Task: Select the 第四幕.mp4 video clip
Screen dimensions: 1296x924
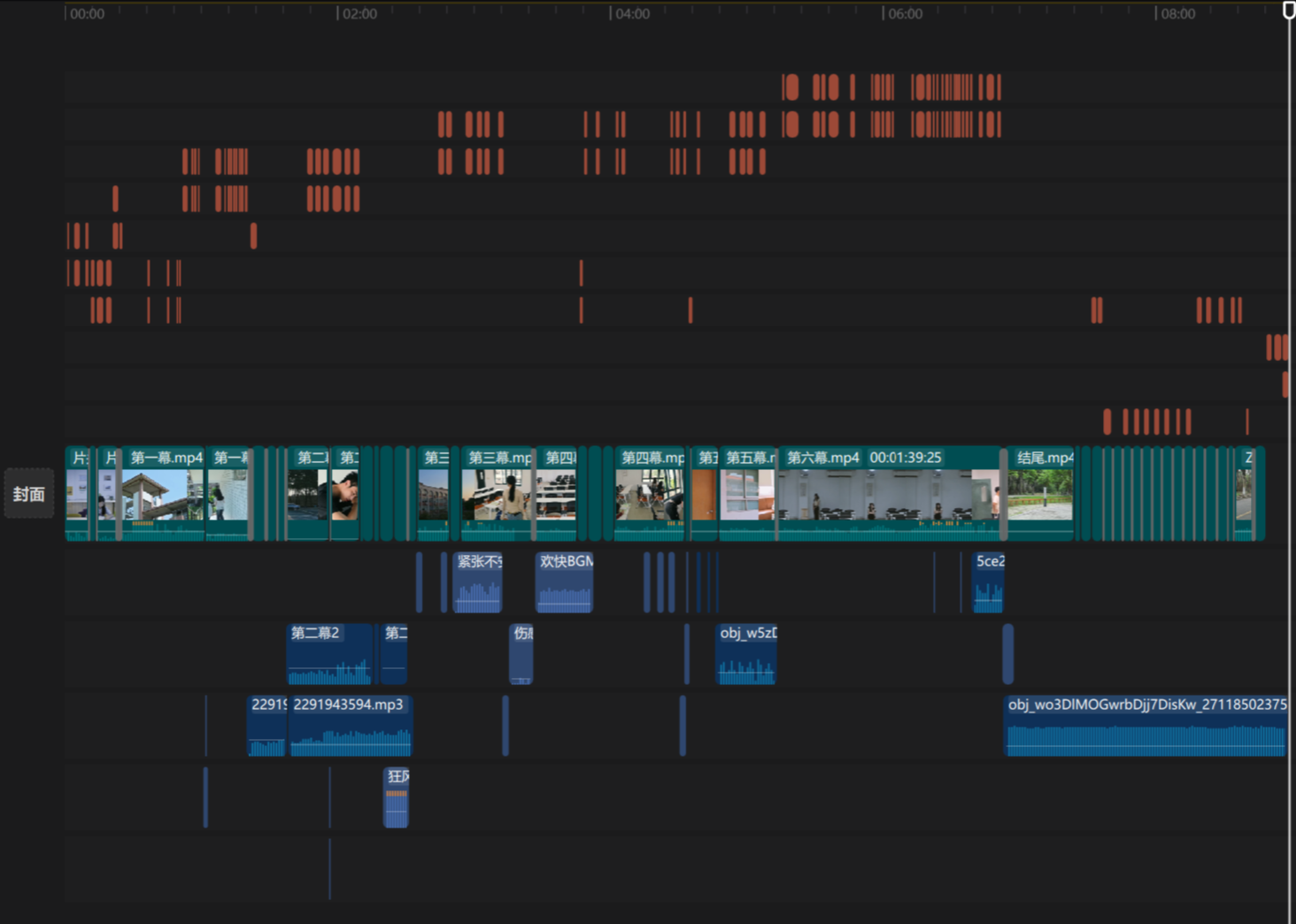Action: (x=650, y=494)
